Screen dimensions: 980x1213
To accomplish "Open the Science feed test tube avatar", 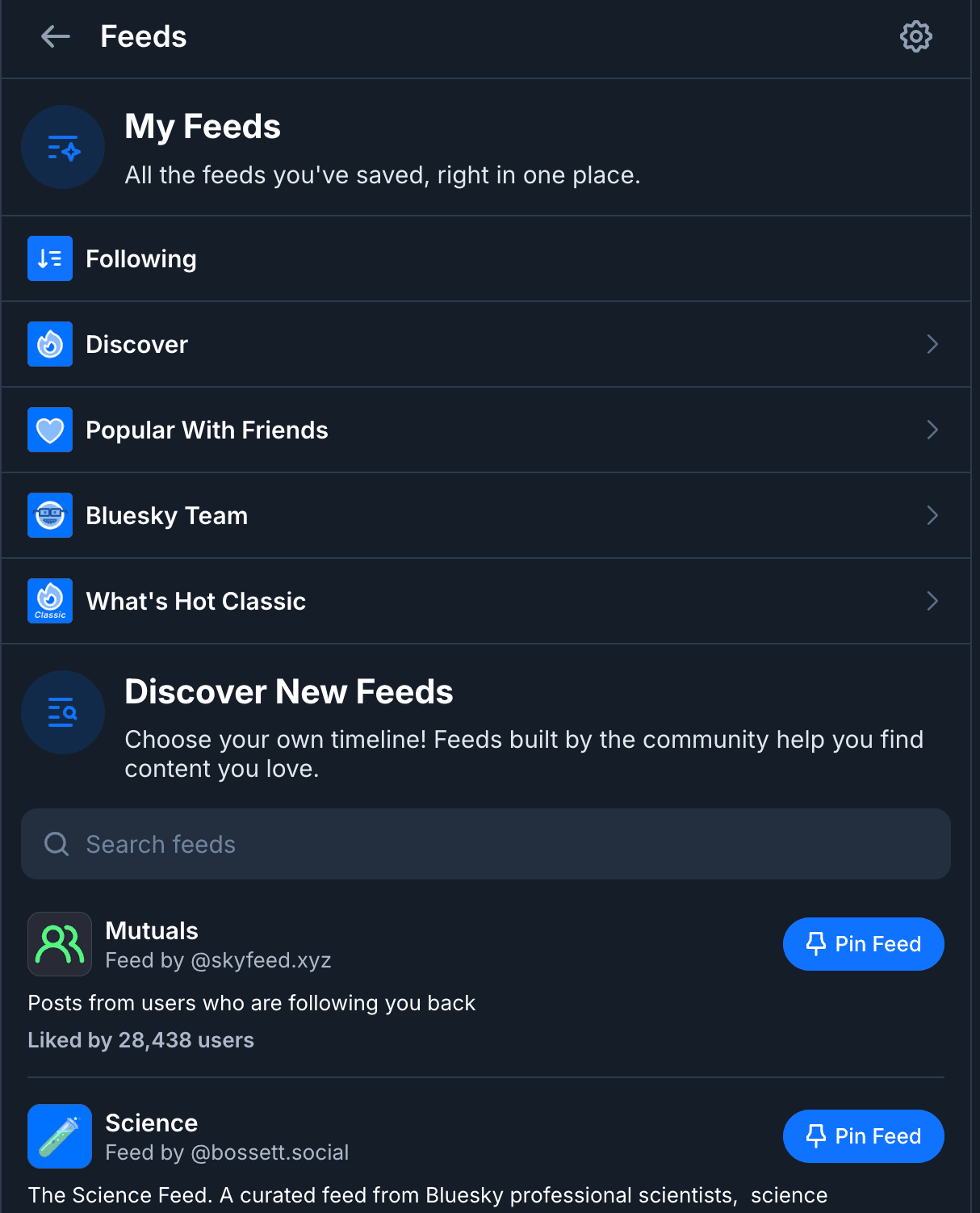I will click(x=60, y=1136).
